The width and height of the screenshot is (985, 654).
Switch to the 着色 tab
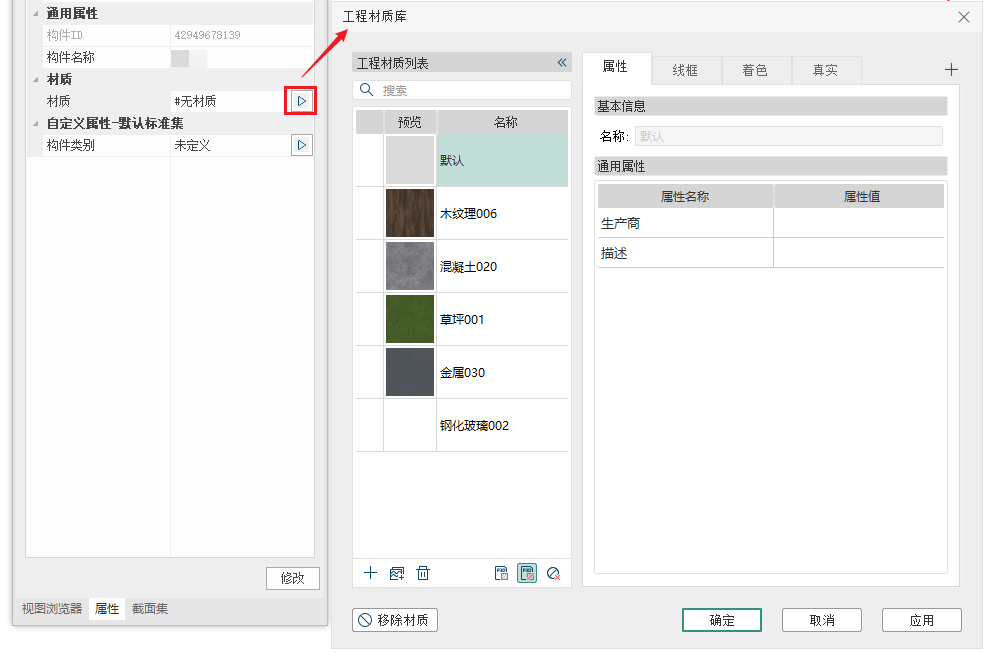[756, 70]
